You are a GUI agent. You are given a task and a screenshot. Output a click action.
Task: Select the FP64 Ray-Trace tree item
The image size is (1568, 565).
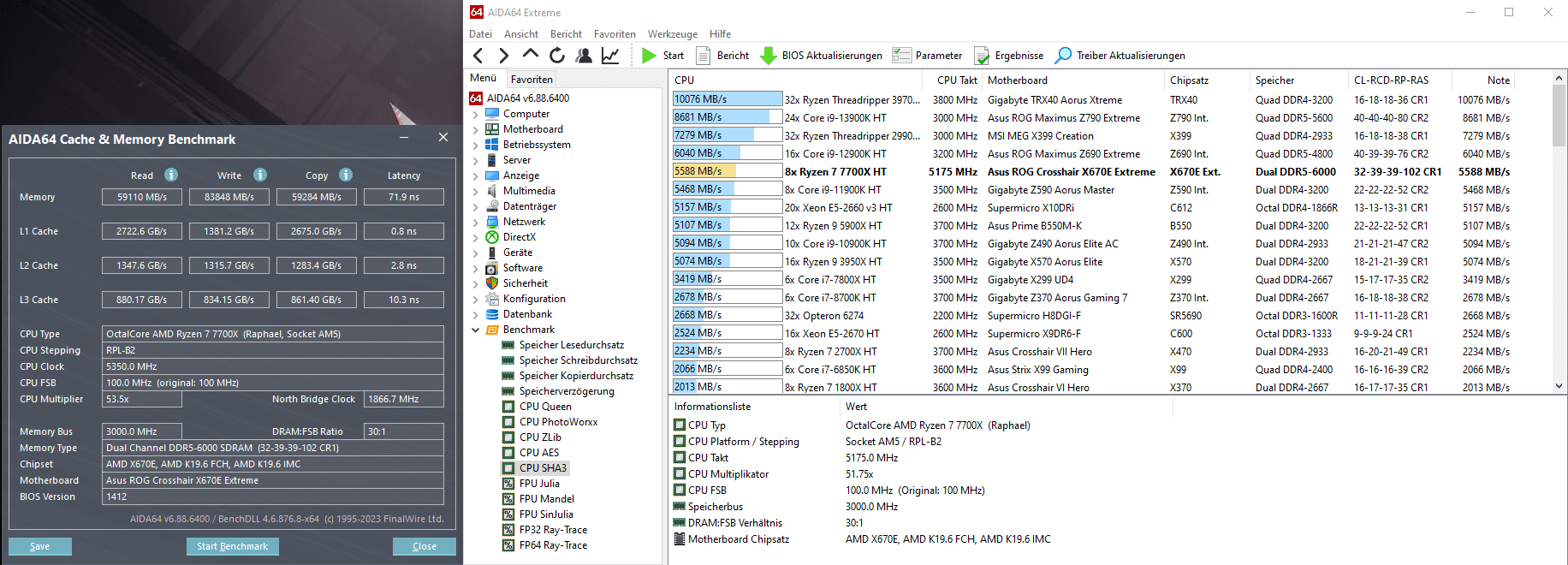coord(553,545)
